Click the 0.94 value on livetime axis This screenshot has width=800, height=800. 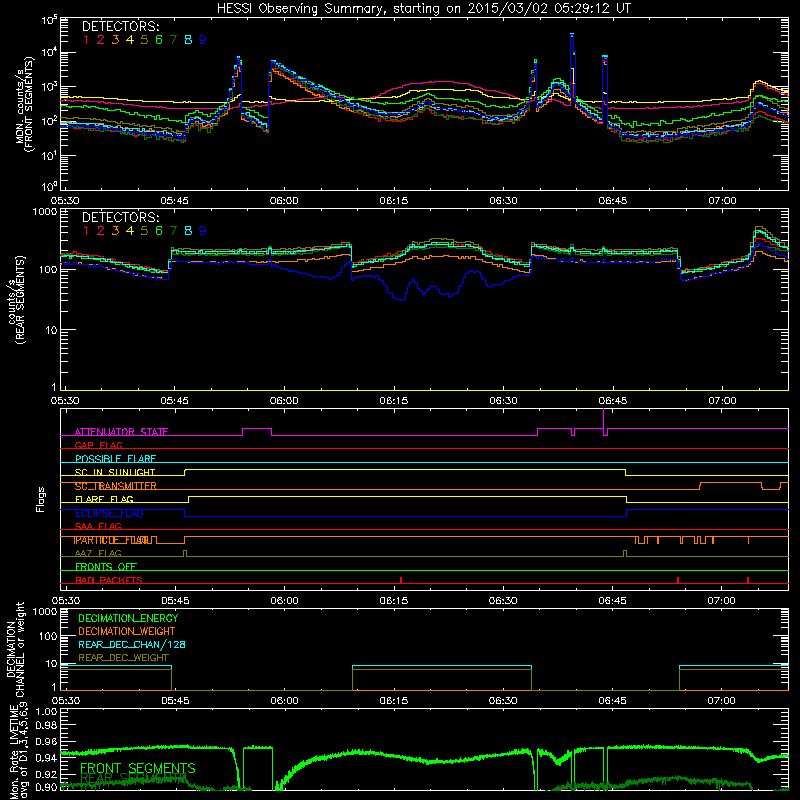[x=46, y=758]
